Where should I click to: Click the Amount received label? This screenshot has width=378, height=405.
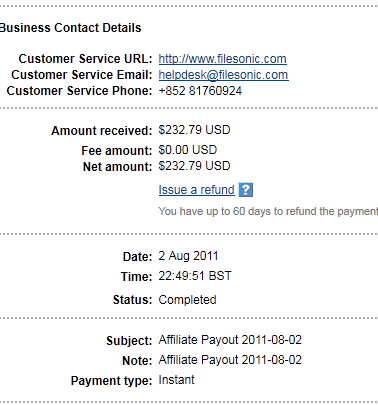coord(102,131)
